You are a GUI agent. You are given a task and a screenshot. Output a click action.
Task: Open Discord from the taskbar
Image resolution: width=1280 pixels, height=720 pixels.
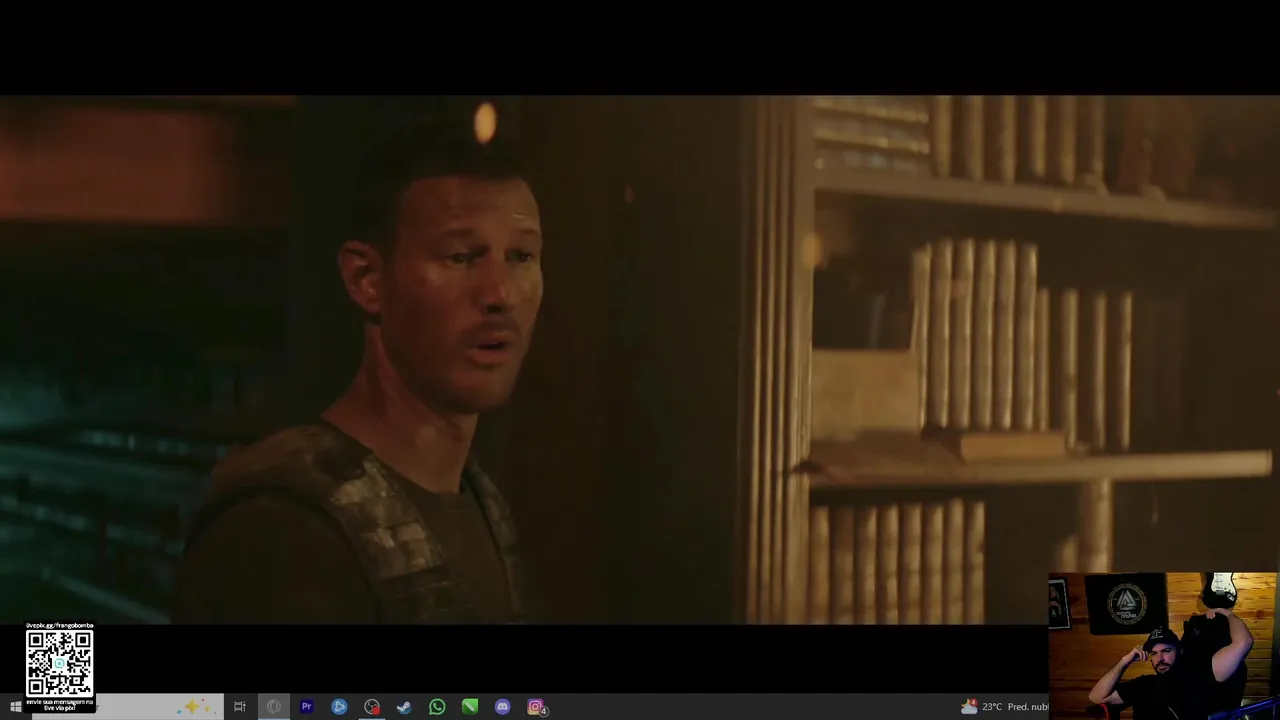(x=503, y=707)
